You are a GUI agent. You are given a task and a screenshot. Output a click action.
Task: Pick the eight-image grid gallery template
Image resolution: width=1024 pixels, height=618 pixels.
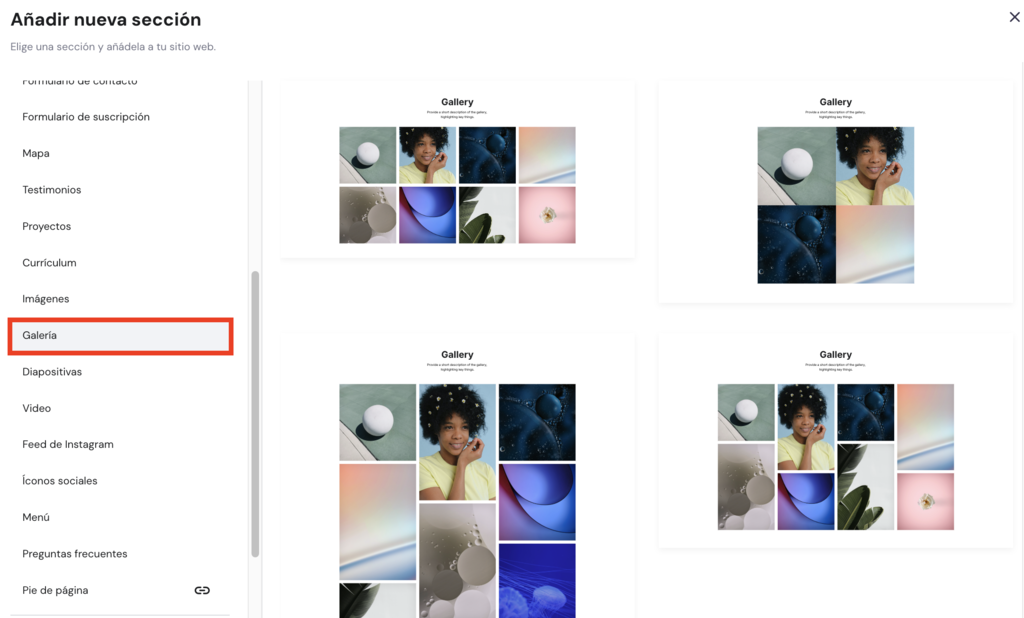coord(457,169)
